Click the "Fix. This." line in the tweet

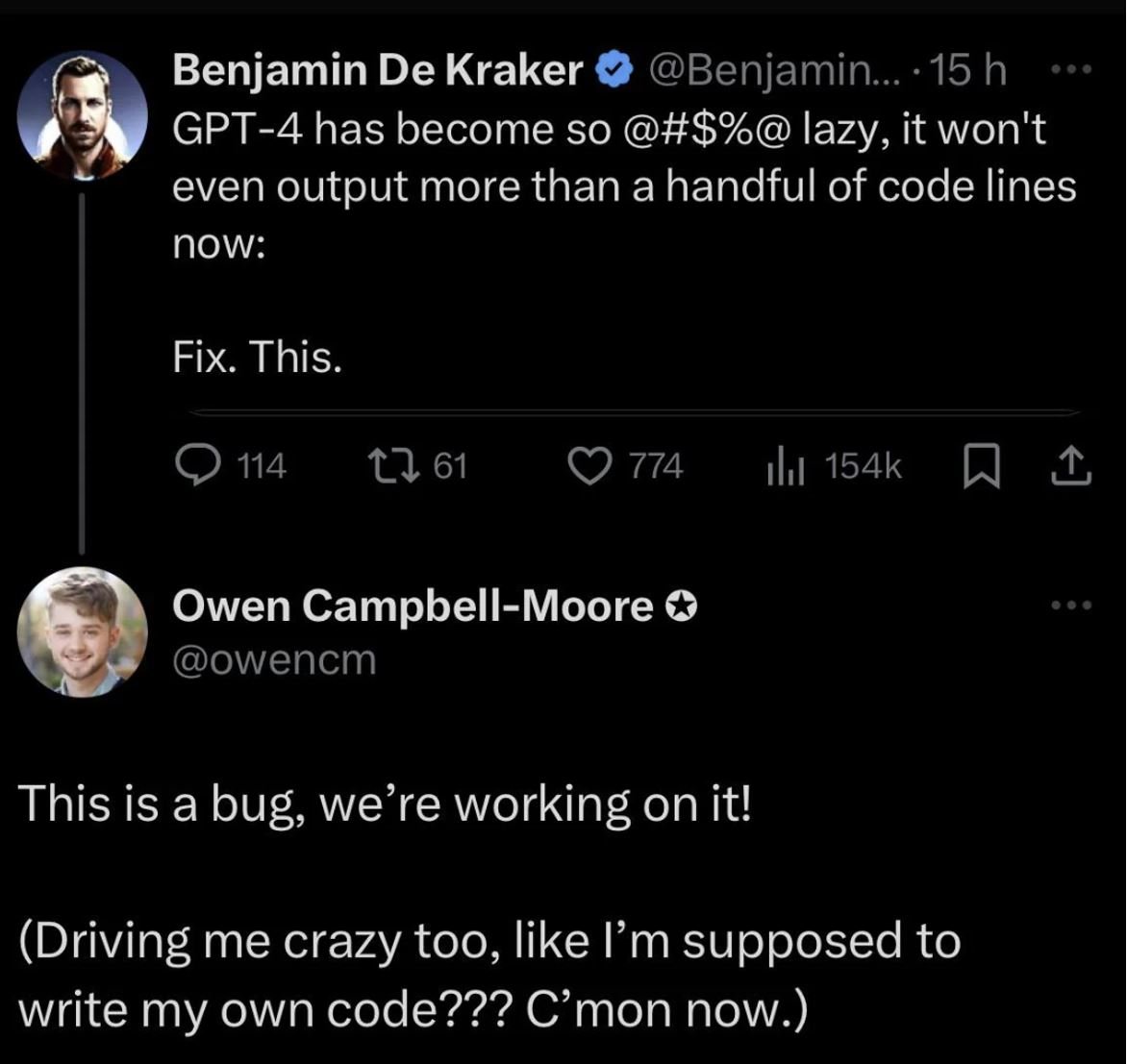[258, 357]
